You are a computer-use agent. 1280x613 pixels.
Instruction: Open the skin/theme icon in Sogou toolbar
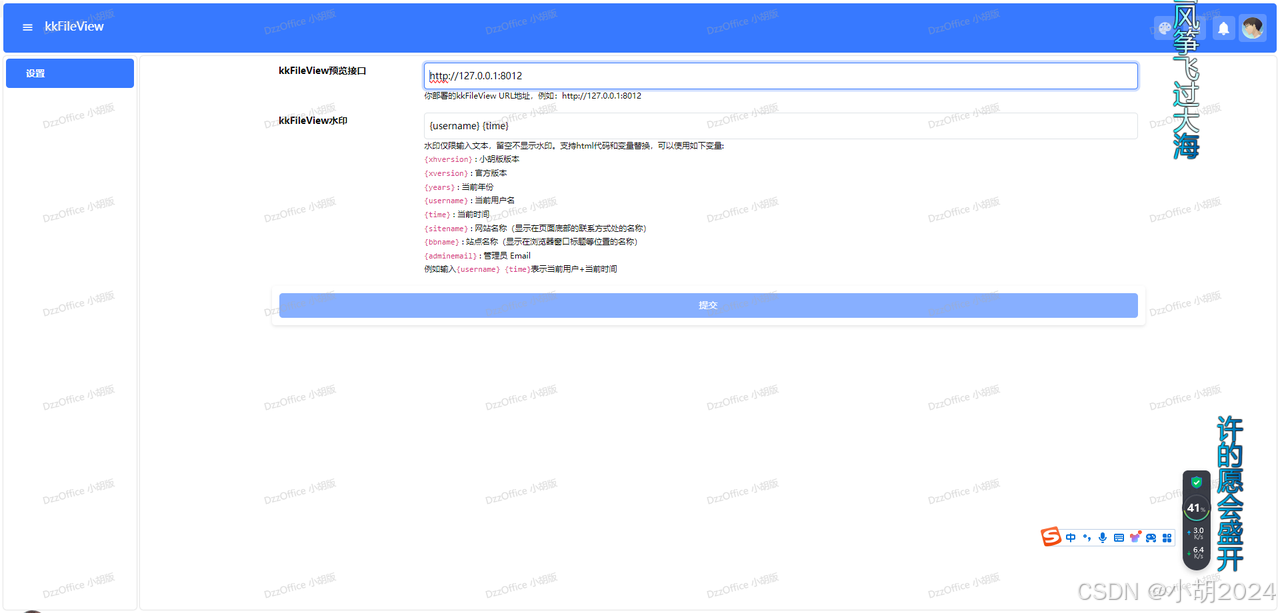1135,536
